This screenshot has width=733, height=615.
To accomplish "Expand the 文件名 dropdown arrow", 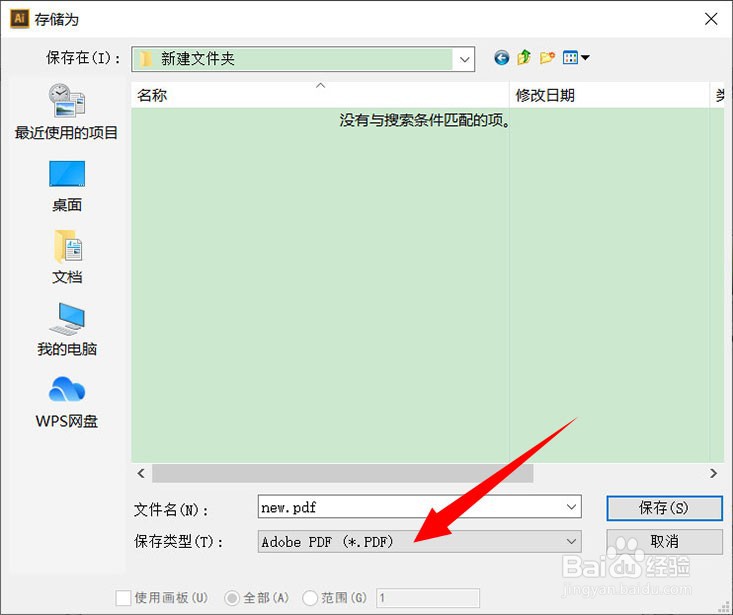I will pos(571,507).
